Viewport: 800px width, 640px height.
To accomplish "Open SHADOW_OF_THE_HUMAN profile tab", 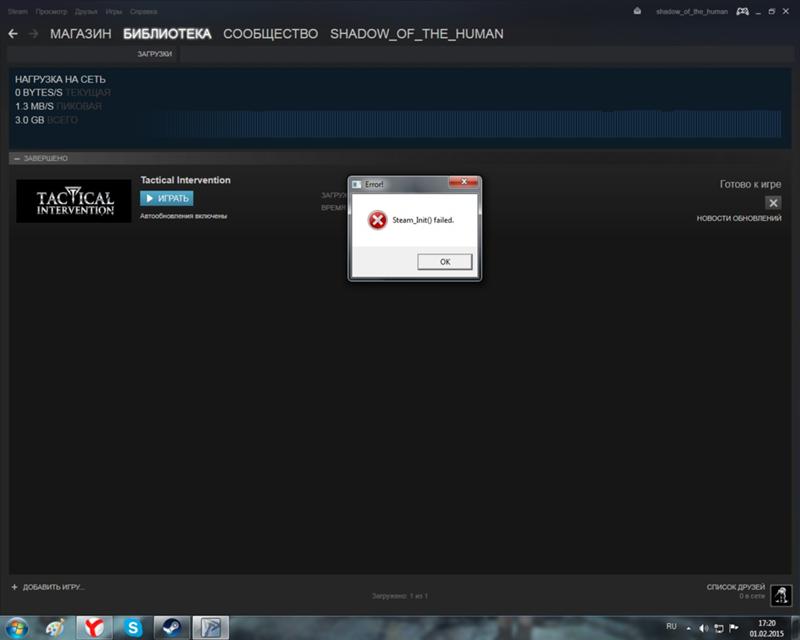I will [x=416, y=34].
